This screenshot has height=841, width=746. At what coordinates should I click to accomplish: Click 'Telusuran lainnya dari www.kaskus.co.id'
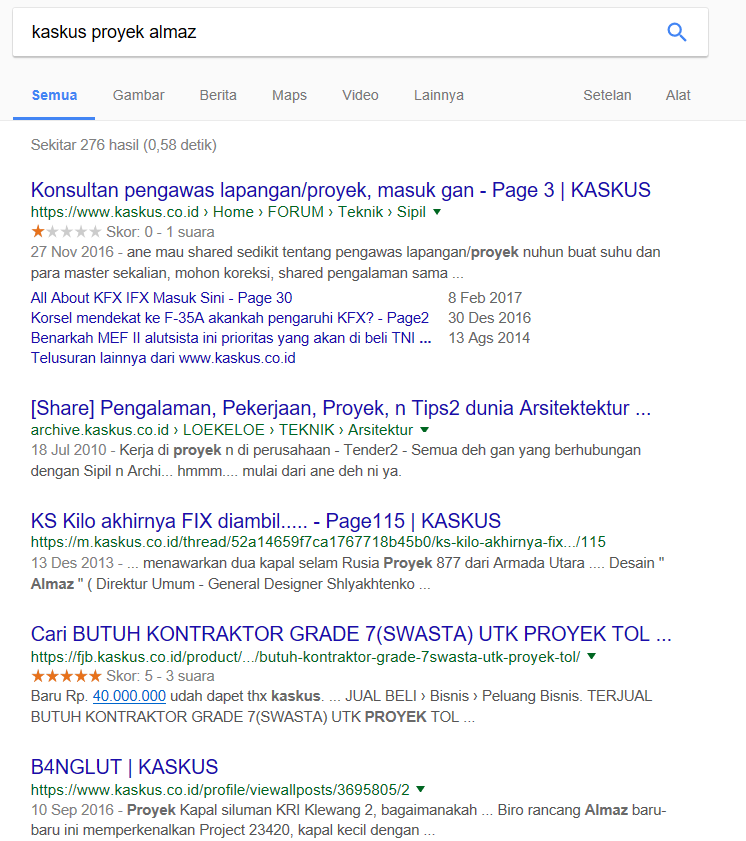[x=163, y=358]
